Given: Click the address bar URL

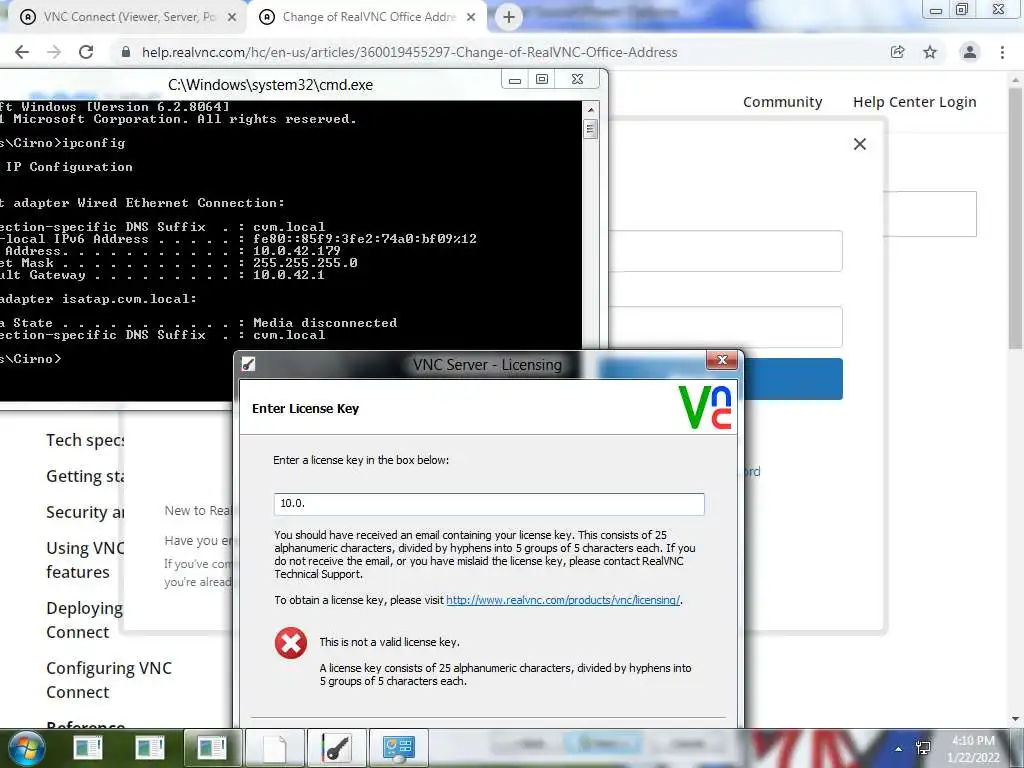Looking at the screenshot, I should coord(409,52).
